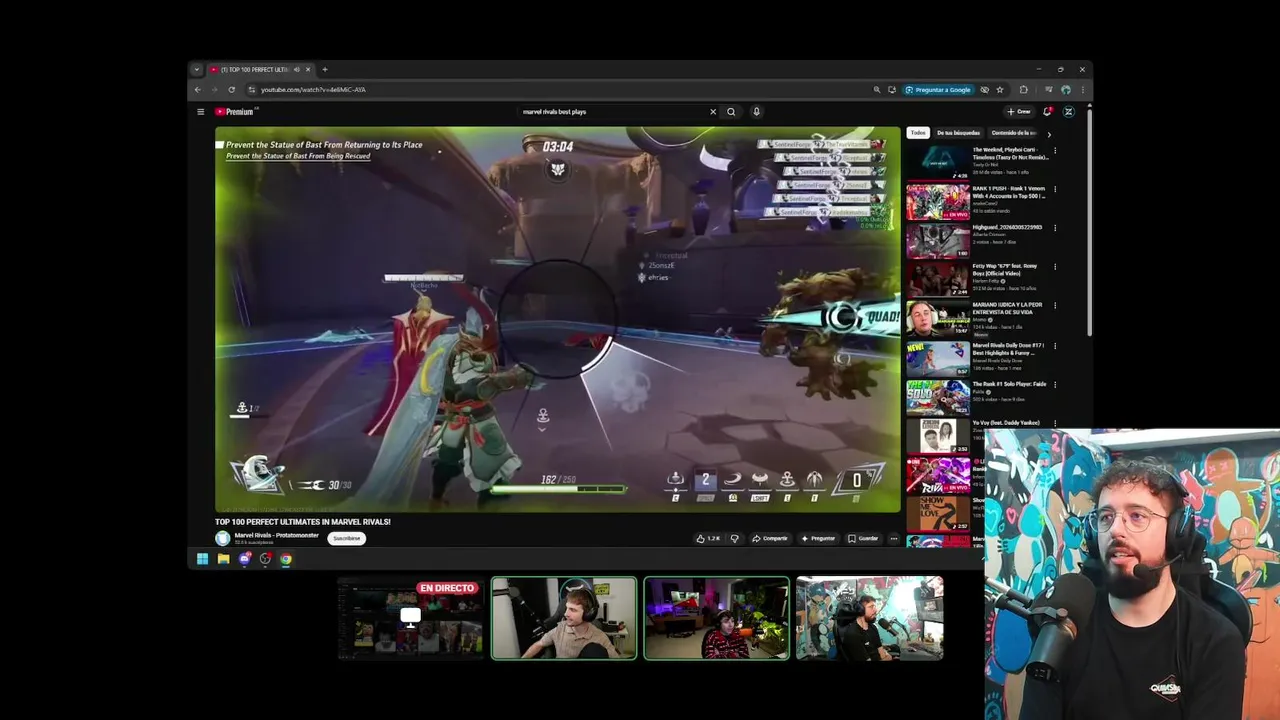Viewport: 1280px width, 720px height.
Task: Select the EN DIRECTO stream thumbnail
Action: coord(410,618)
